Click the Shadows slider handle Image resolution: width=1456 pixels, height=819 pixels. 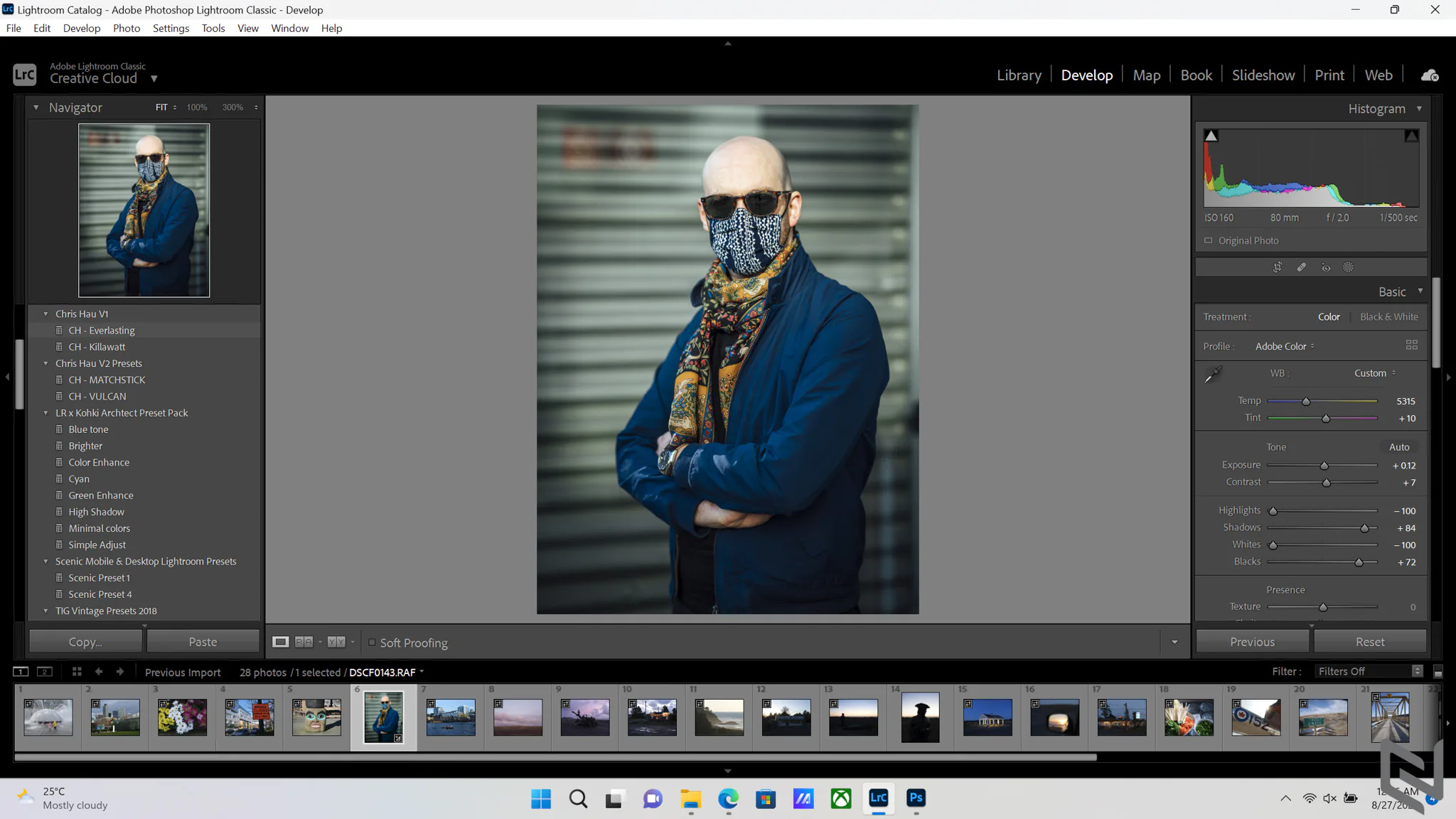[1364, 528]
